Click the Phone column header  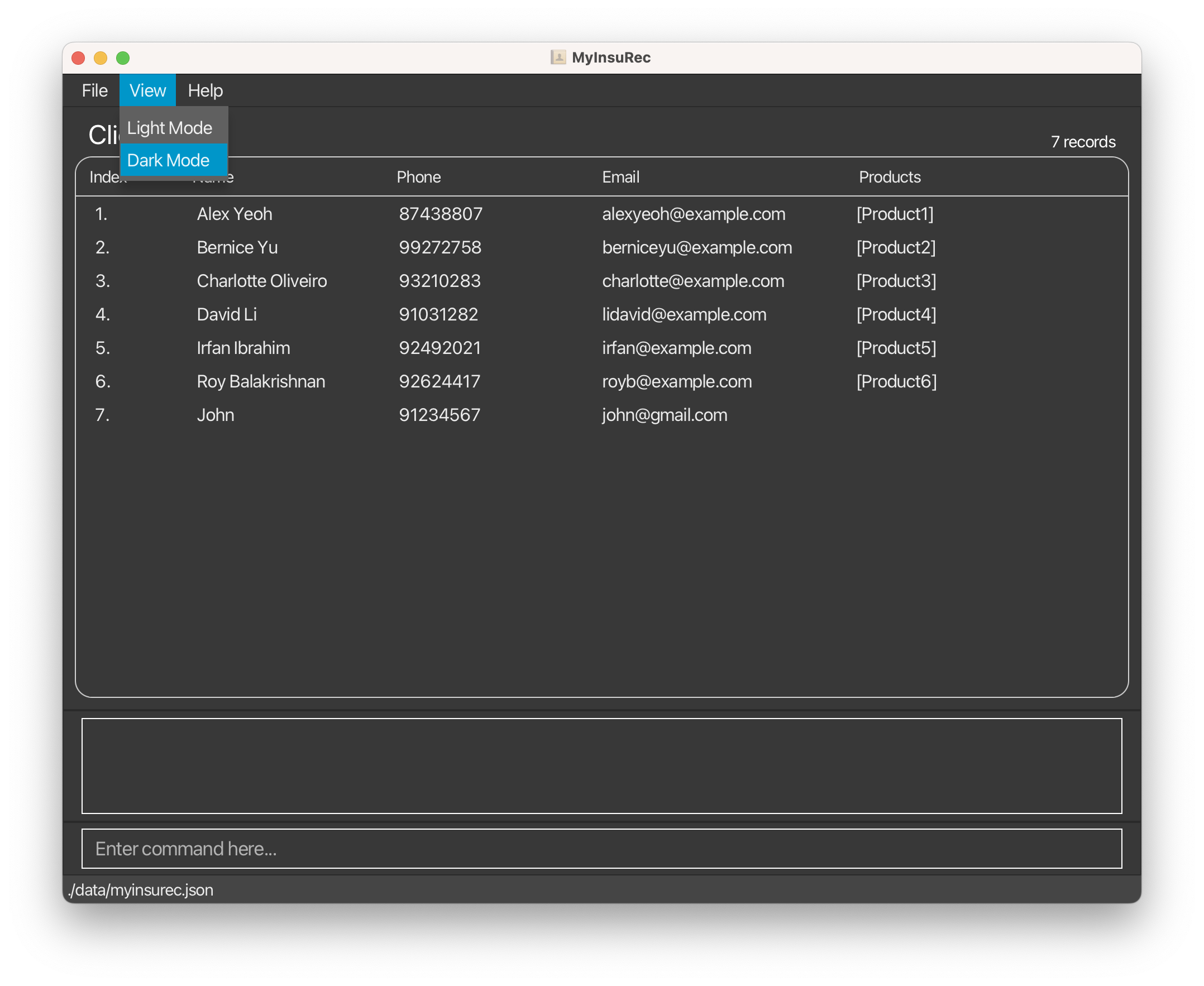(x=419, y=177)
